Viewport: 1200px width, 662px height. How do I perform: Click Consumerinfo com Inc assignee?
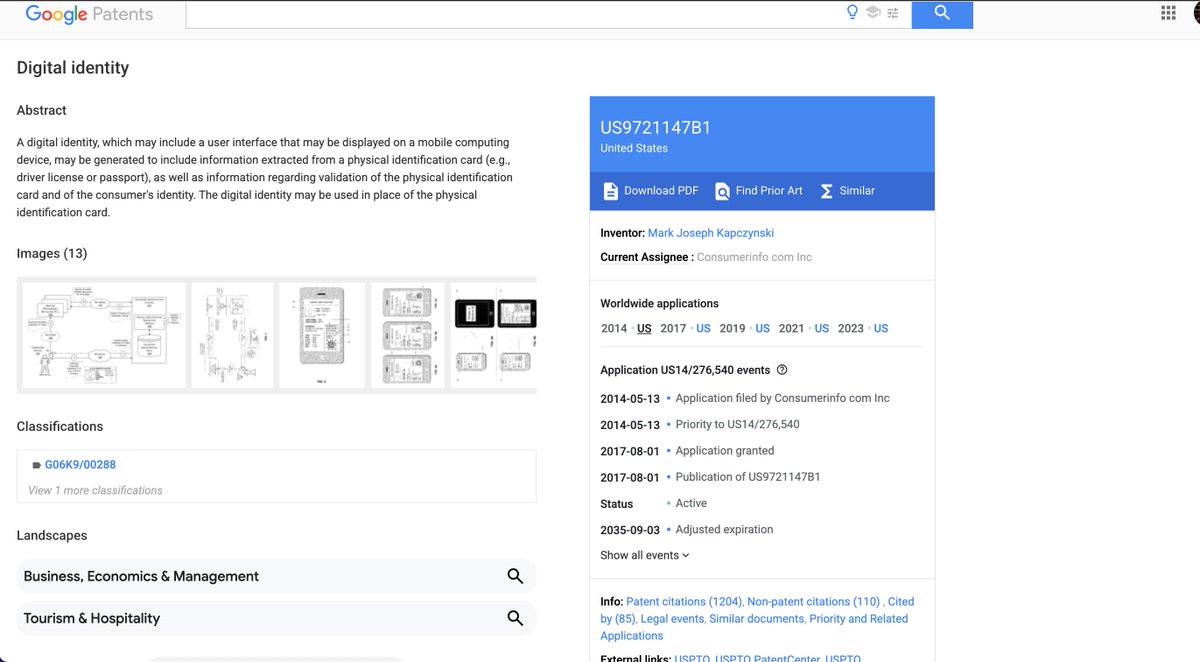click(x=754, y=257)
